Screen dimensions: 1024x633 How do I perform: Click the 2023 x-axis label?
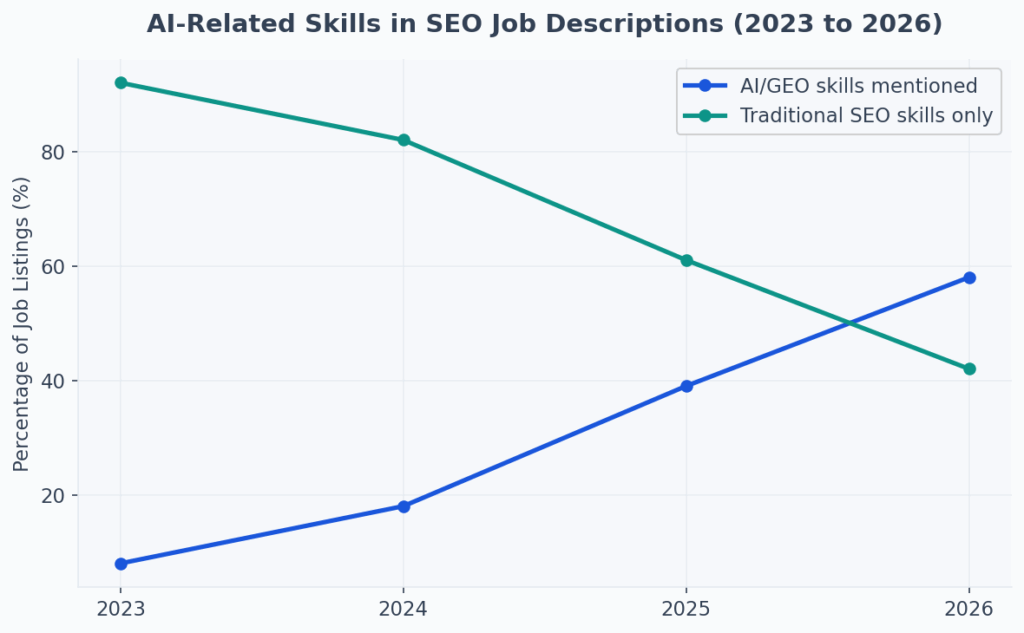tap(121, 609)
